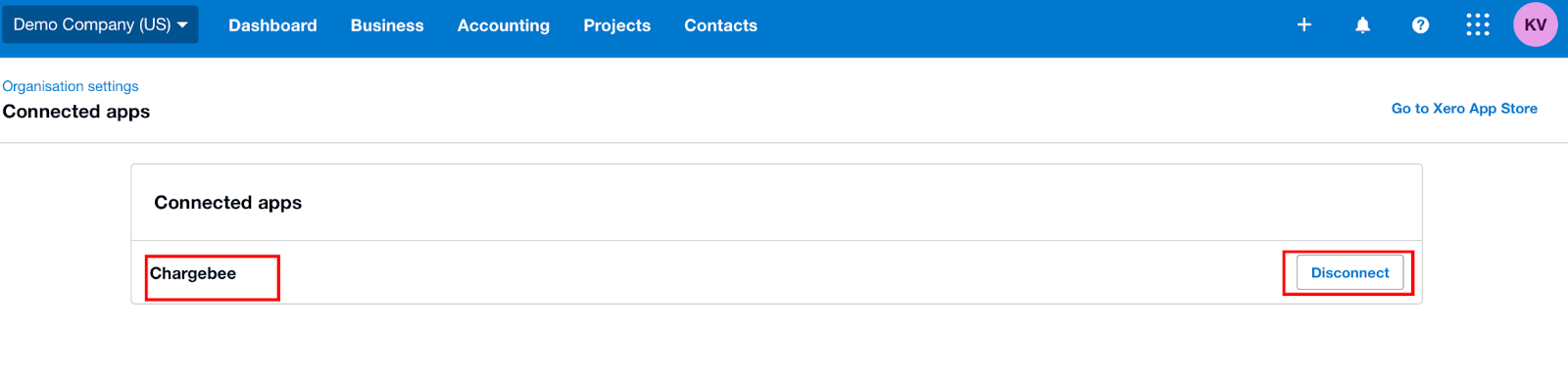Open notifications via the bell icon
Image resolution: width=1568 pixels, height=381 pixels.
(x=1362, y=24)
